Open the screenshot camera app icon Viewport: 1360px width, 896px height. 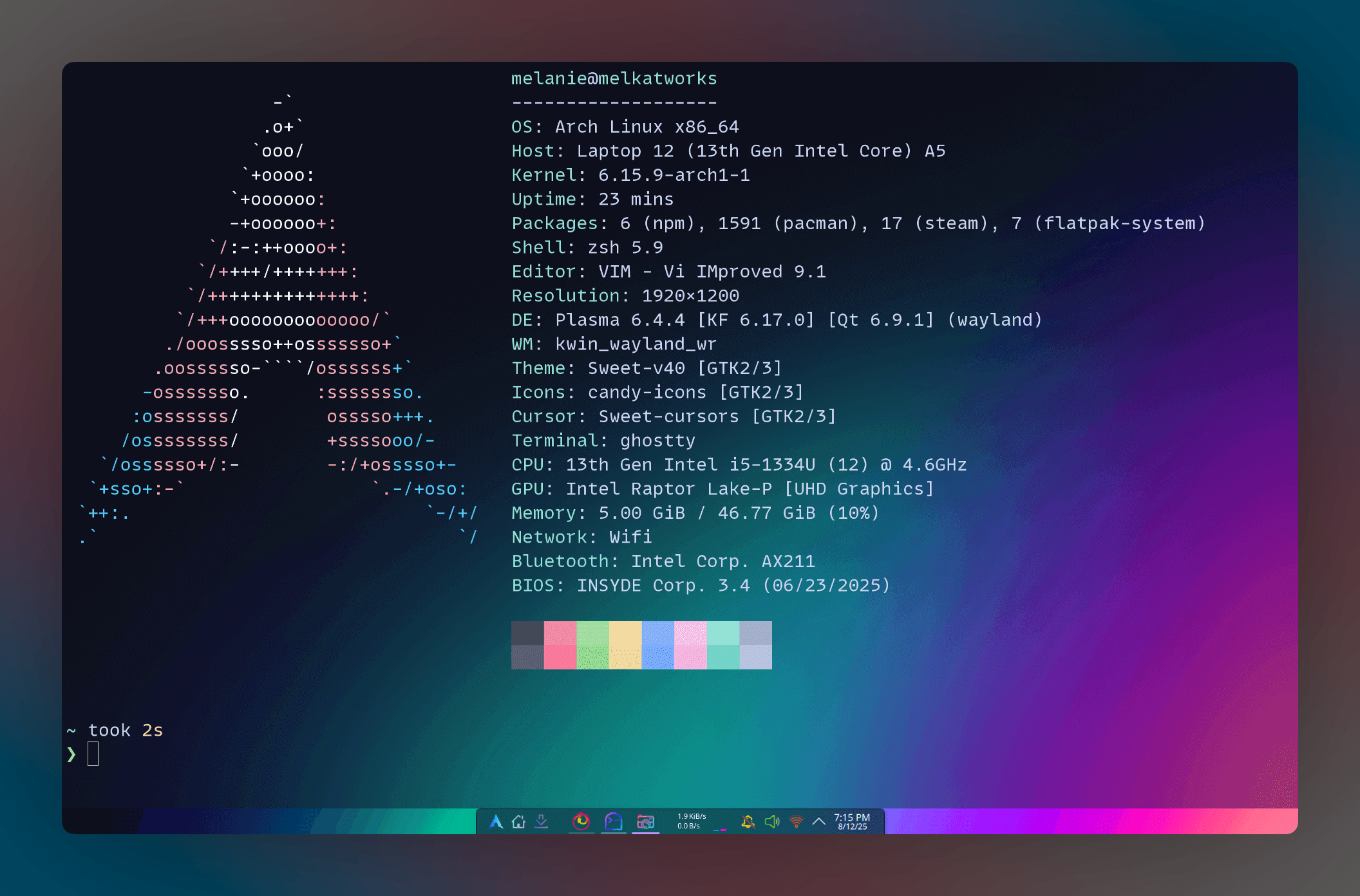(645, 821)
